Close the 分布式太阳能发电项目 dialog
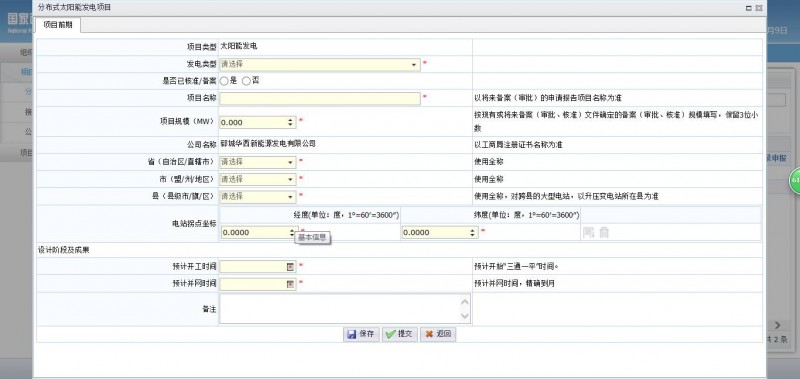The width and height of the screenshot is (800, 379). [x=759, y=8]
